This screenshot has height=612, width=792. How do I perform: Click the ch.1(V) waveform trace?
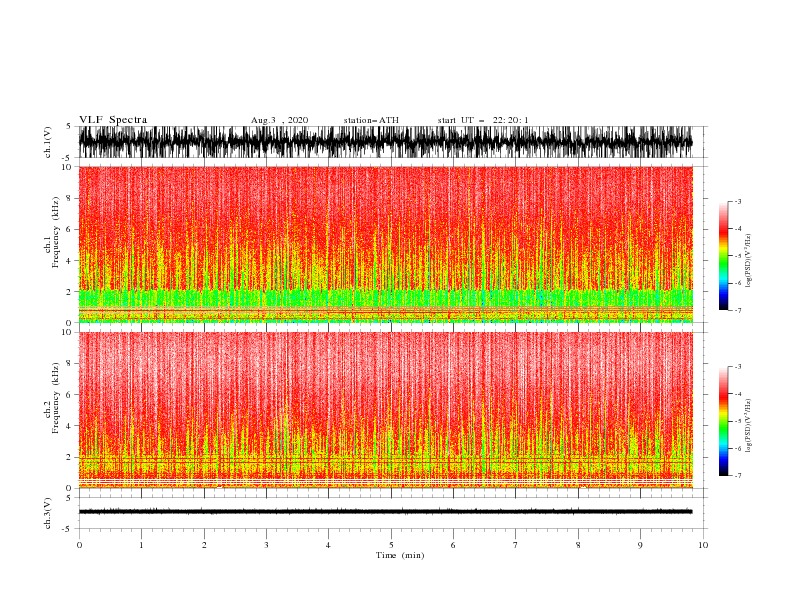386,142
